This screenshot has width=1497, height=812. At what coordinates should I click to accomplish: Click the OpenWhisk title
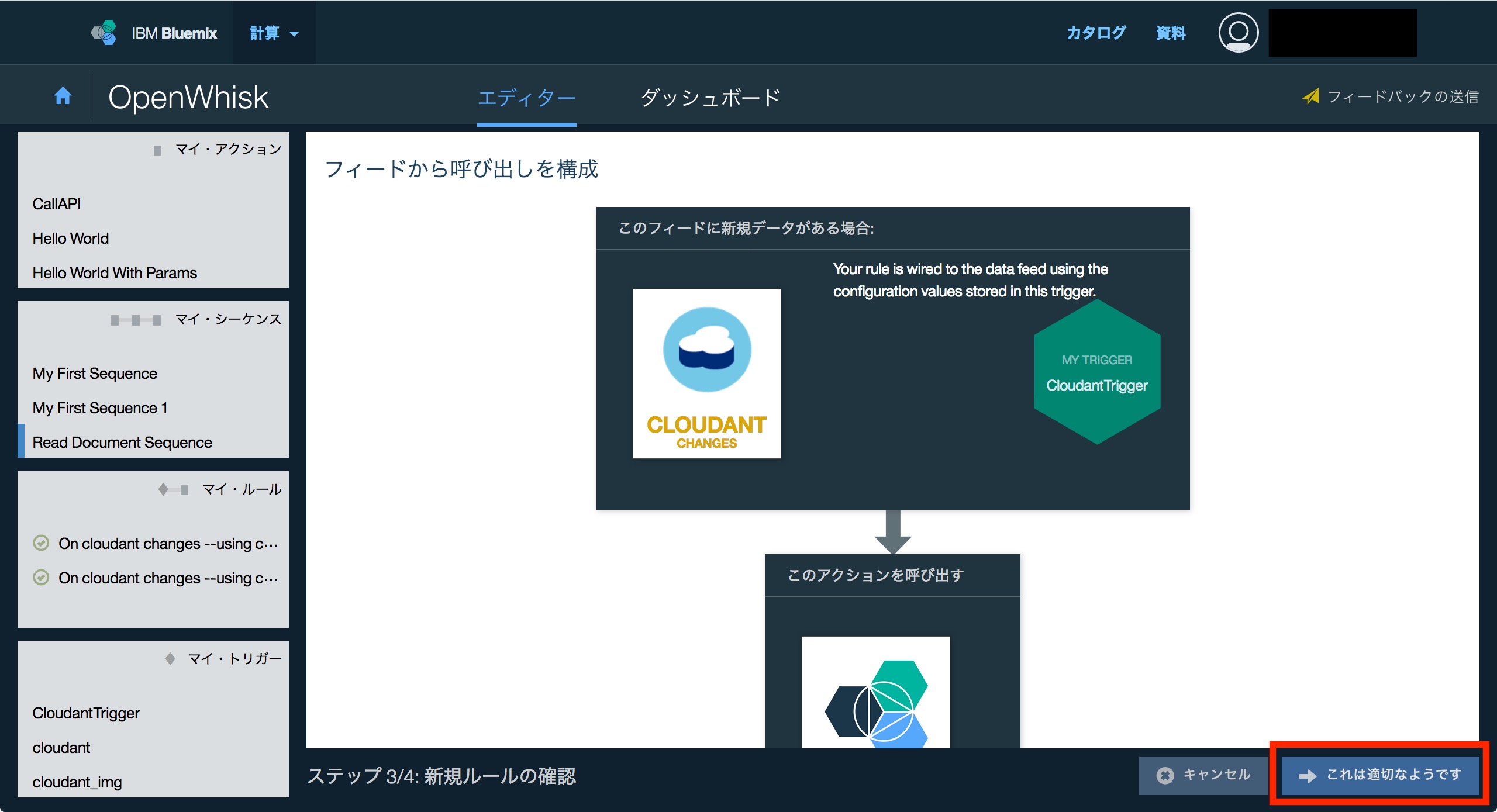(x=188, y=97)
